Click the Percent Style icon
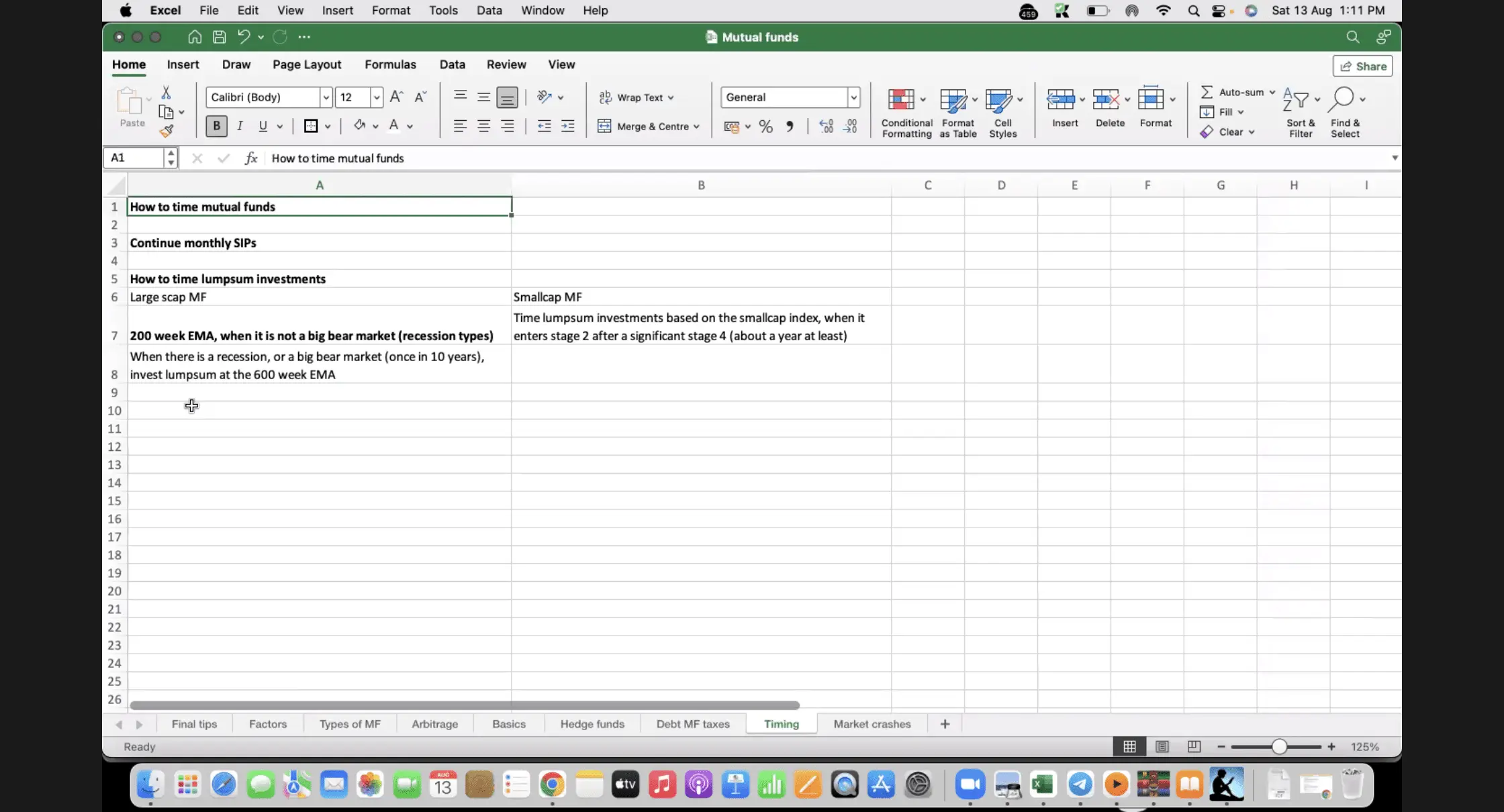1504x812 pixels. (x=765, y=127)
